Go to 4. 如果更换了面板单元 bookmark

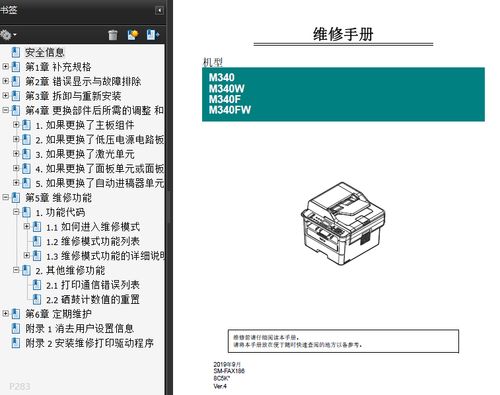pos(100,169)
